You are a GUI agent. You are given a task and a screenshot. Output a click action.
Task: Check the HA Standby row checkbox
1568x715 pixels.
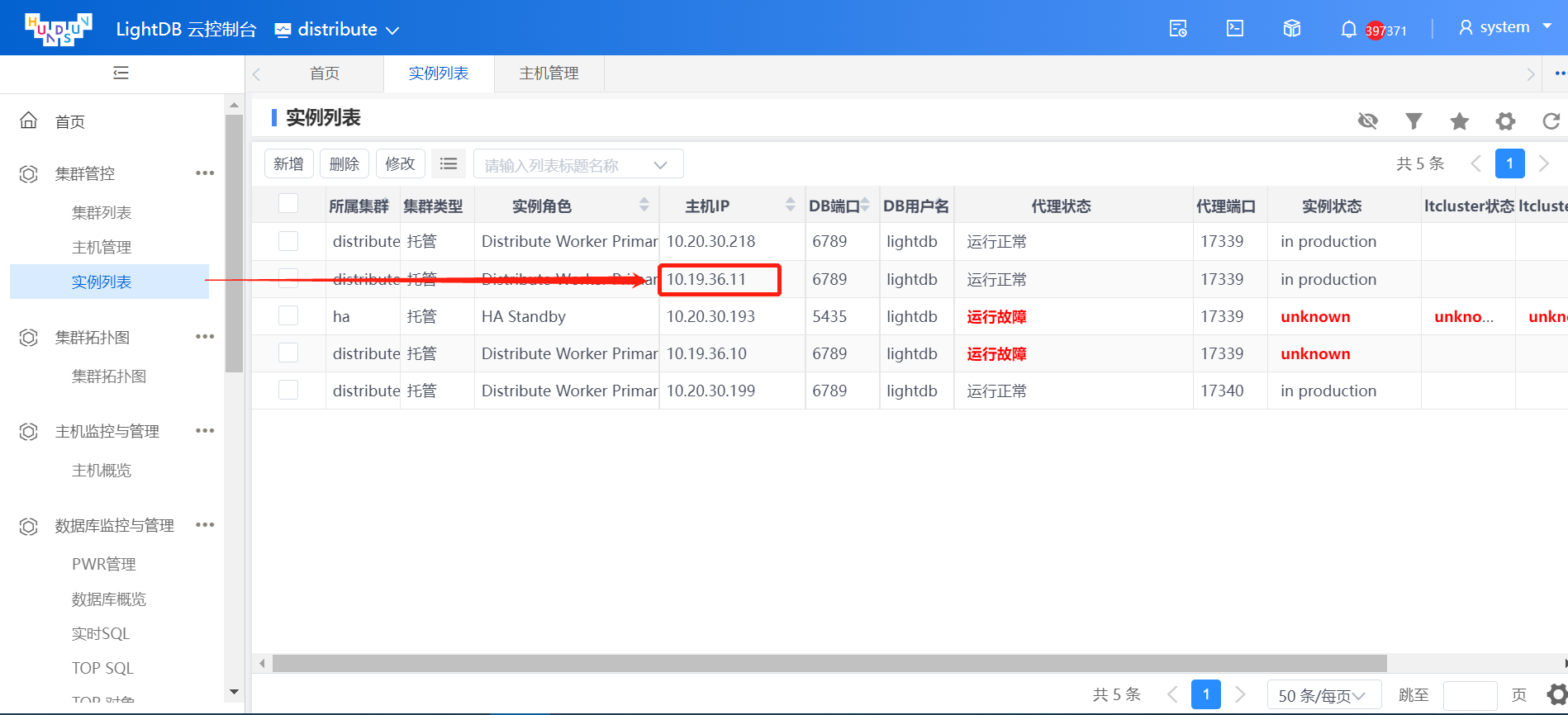[288, 315]
